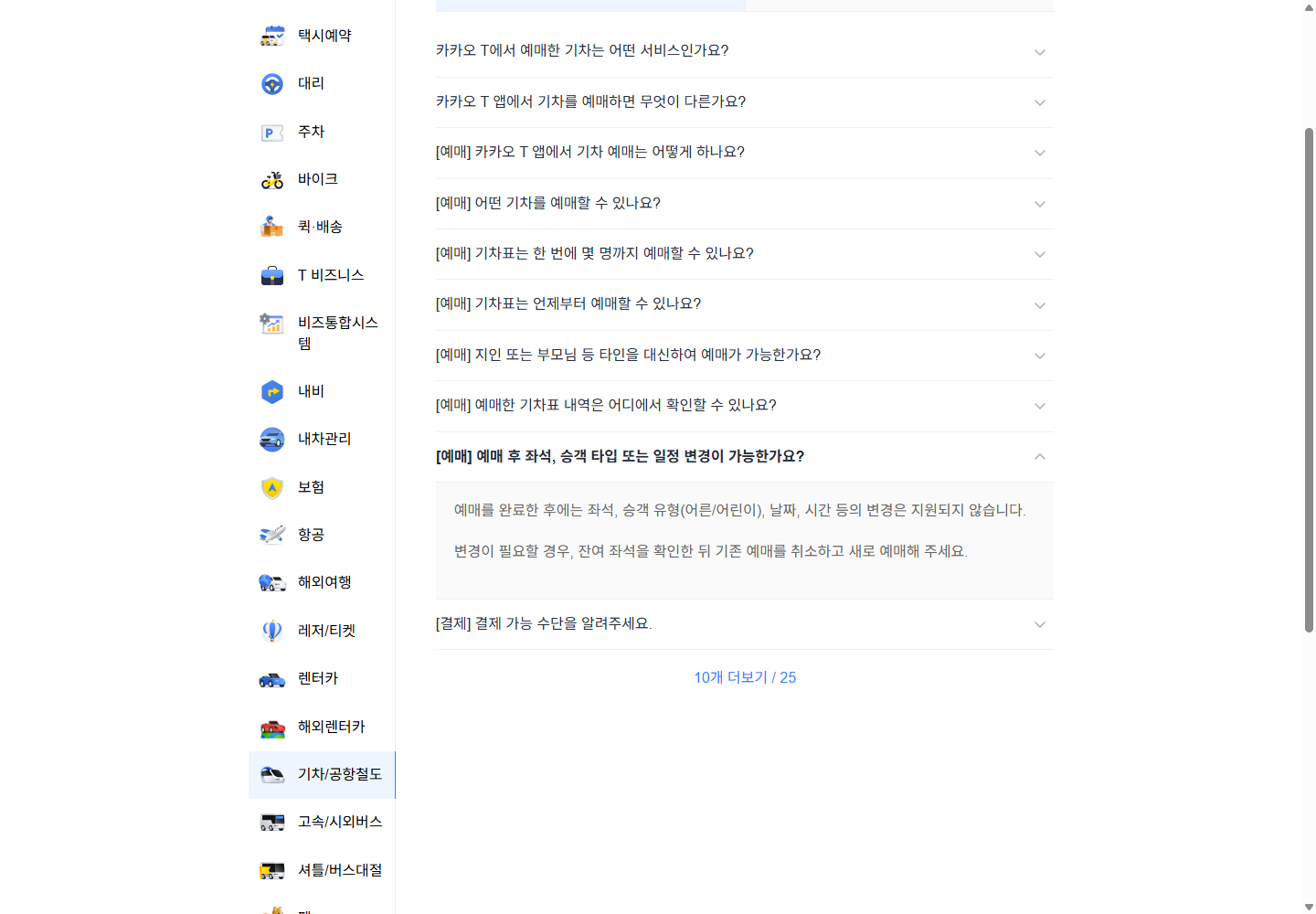The height and width of the screenshot is (914, 1316).
Task: Select the 기차/공항철도 sidebar item
Action: [322, 774]
